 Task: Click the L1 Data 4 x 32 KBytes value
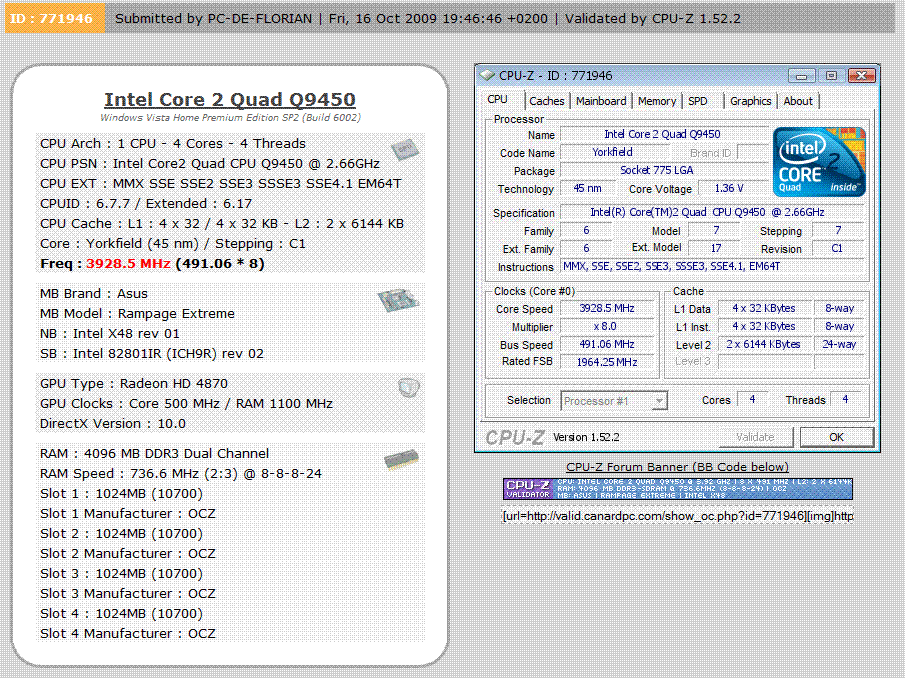pyautogui.click(x=764, y=309)
